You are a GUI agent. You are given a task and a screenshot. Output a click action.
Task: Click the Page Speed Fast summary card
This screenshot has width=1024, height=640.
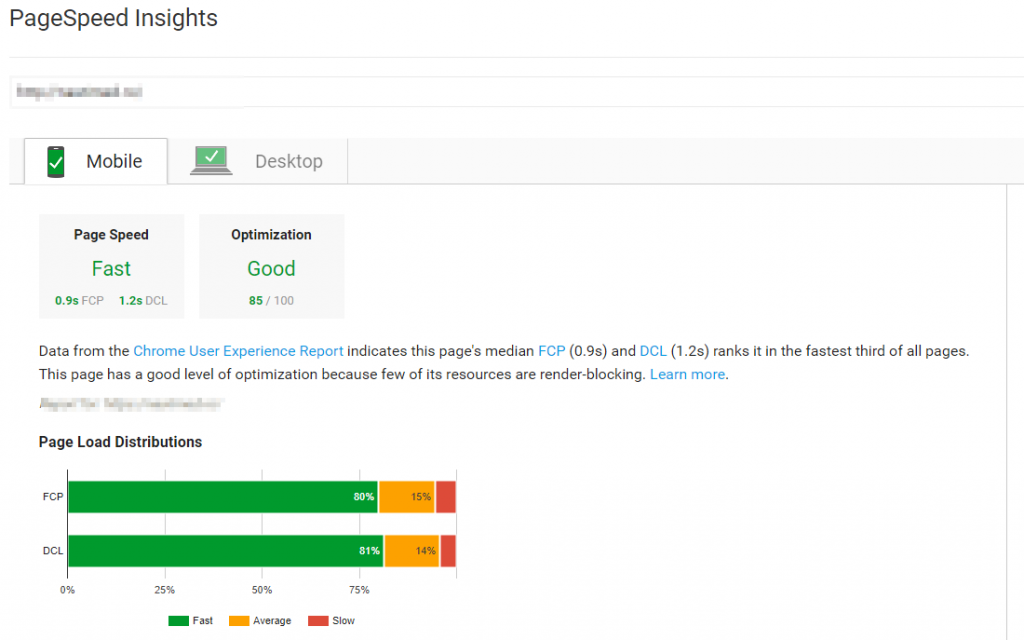pyautogui.click(x=112, y=266)
